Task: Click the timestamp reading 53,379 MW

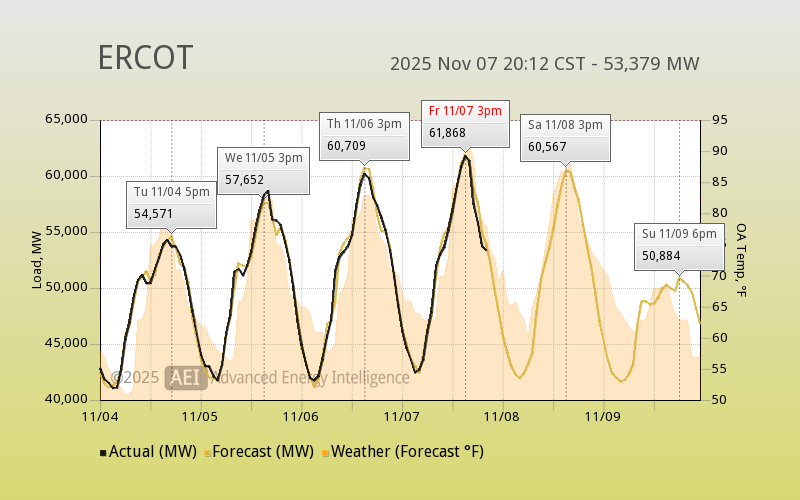Action: 544,64
